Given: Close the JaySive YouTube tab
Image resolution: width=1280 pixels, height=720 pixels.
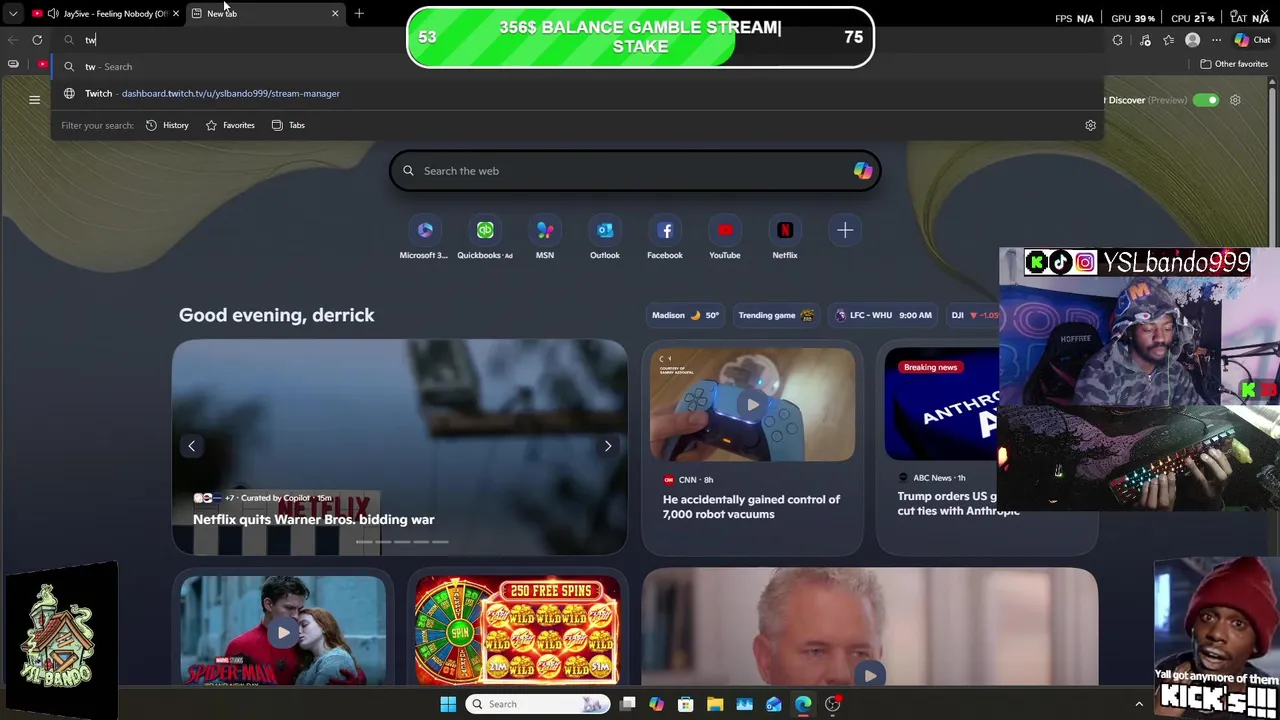Looking at the screenshot, I should point(176,13).
